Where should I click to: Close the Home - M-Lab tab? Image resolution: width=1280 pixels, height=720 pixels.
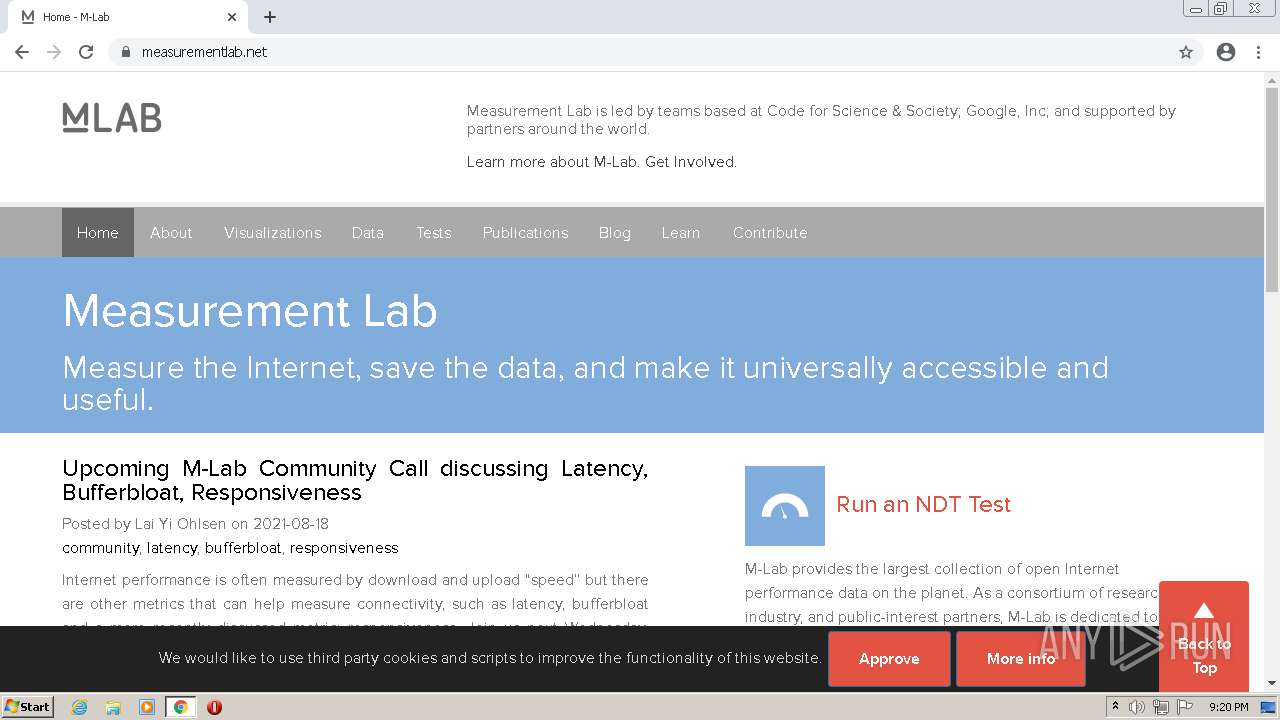(x=232, y=17)
